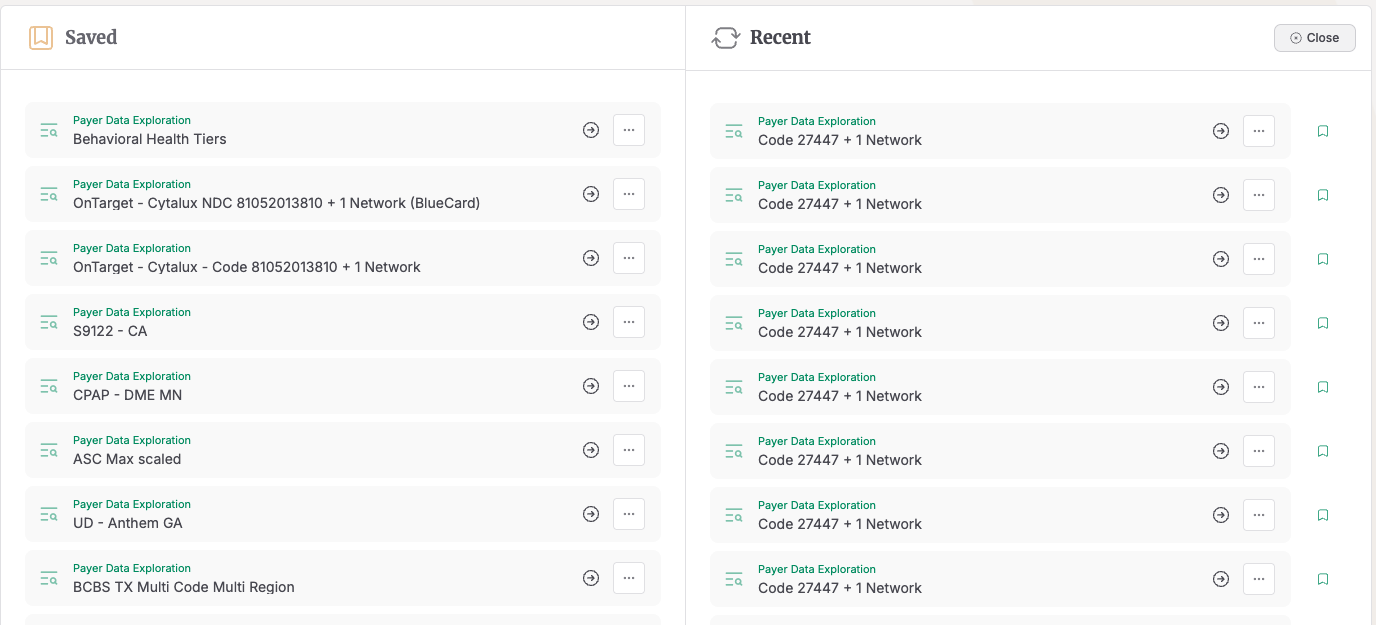
Task: Click query icon beside BCBS TX Multi Code
Action: pyautogui.click(x=49, y=578)
